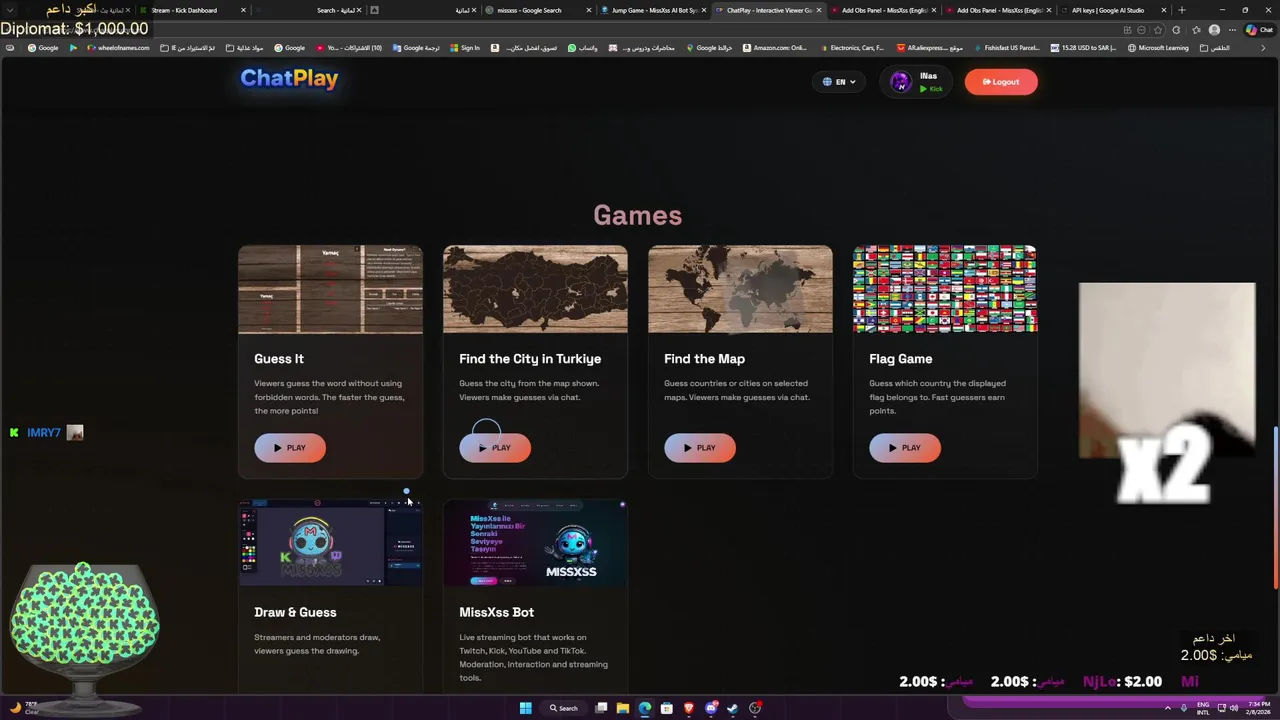Viewport: 1280px width, 720px height.
Task: Open browser settings and more menu
Action: pyautogui.click(x=1232, y=30)
